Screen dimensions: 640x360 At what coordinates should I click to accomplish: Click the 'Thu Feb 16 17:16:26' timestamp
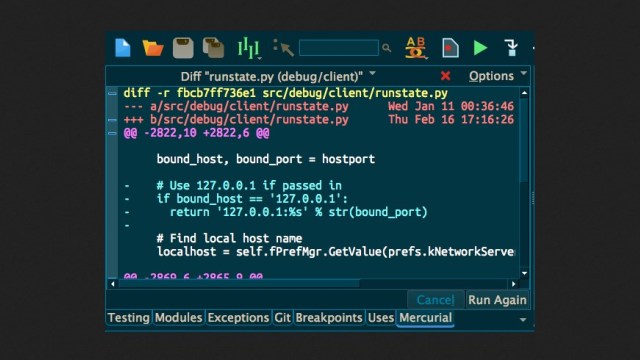click(x=451, y=120)
